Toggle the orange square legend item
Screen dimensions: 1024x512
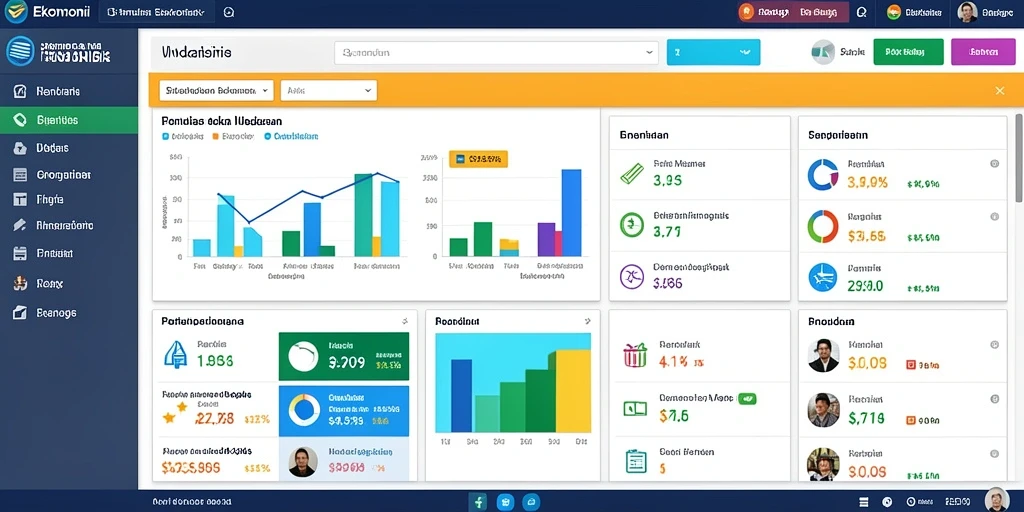tap(216, 136)
